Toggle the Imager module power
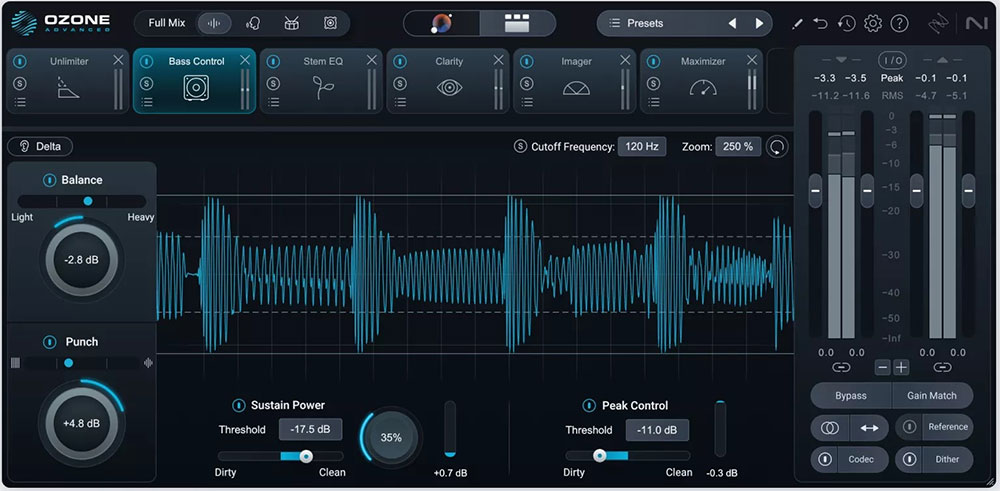Viewport: 1000px width, 491px height. (527, 62)
